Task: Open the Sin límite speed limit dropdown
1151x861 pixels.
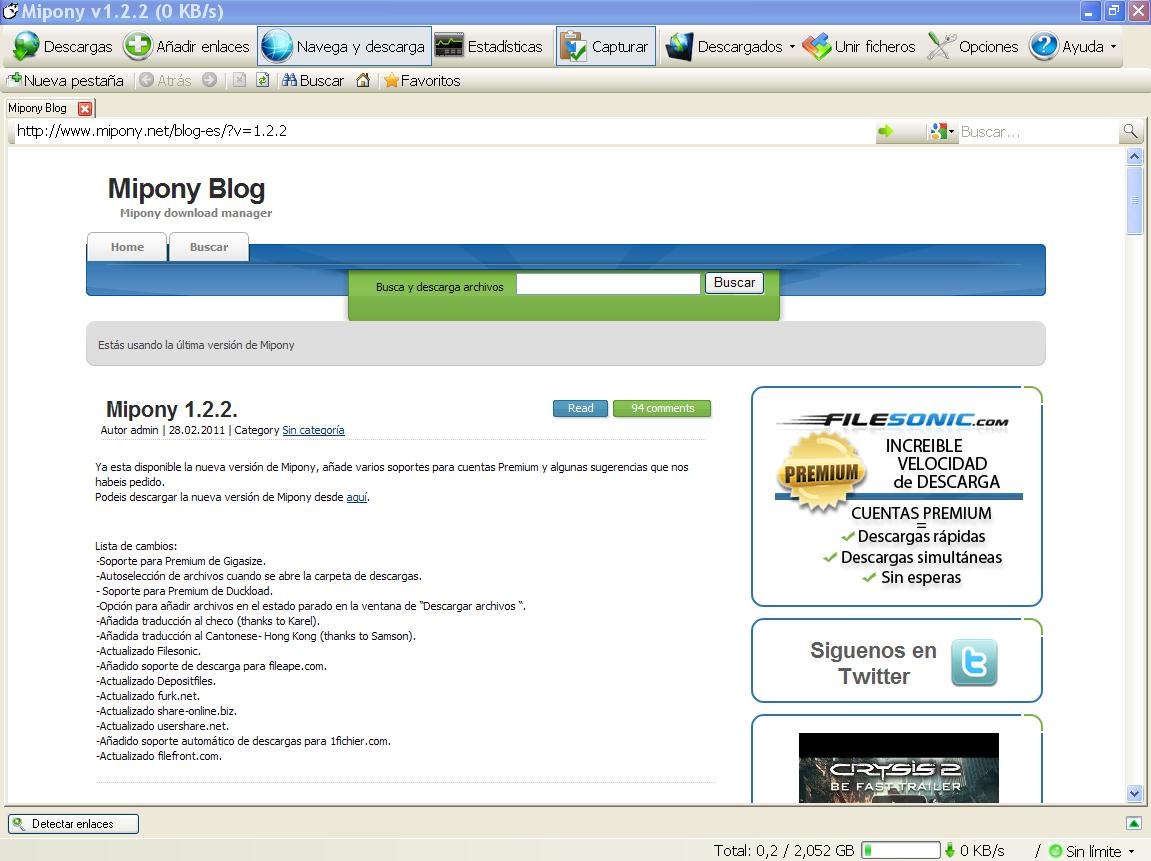Action: tap(1092, 851)
